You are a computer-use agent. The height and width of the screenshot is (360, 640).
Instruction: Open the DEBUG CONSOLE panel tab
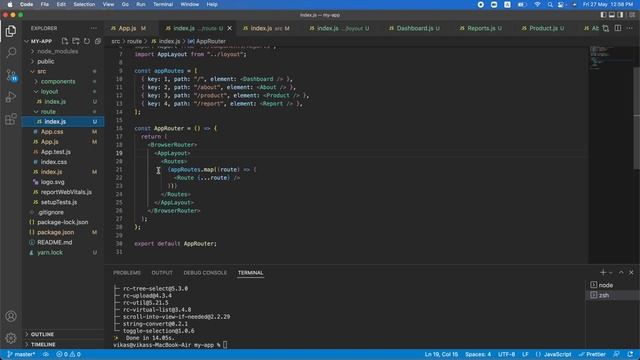205,273
